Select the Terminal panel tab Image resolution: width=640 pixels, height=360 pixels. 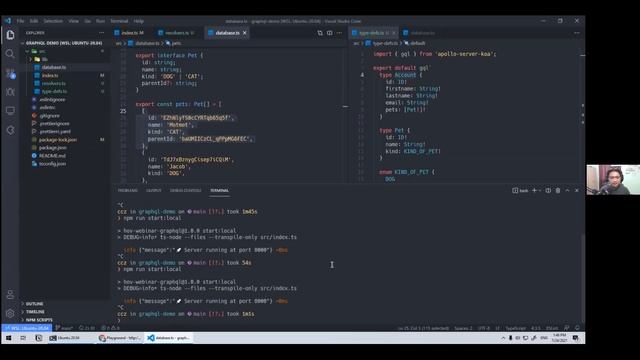tap(219, 191)
